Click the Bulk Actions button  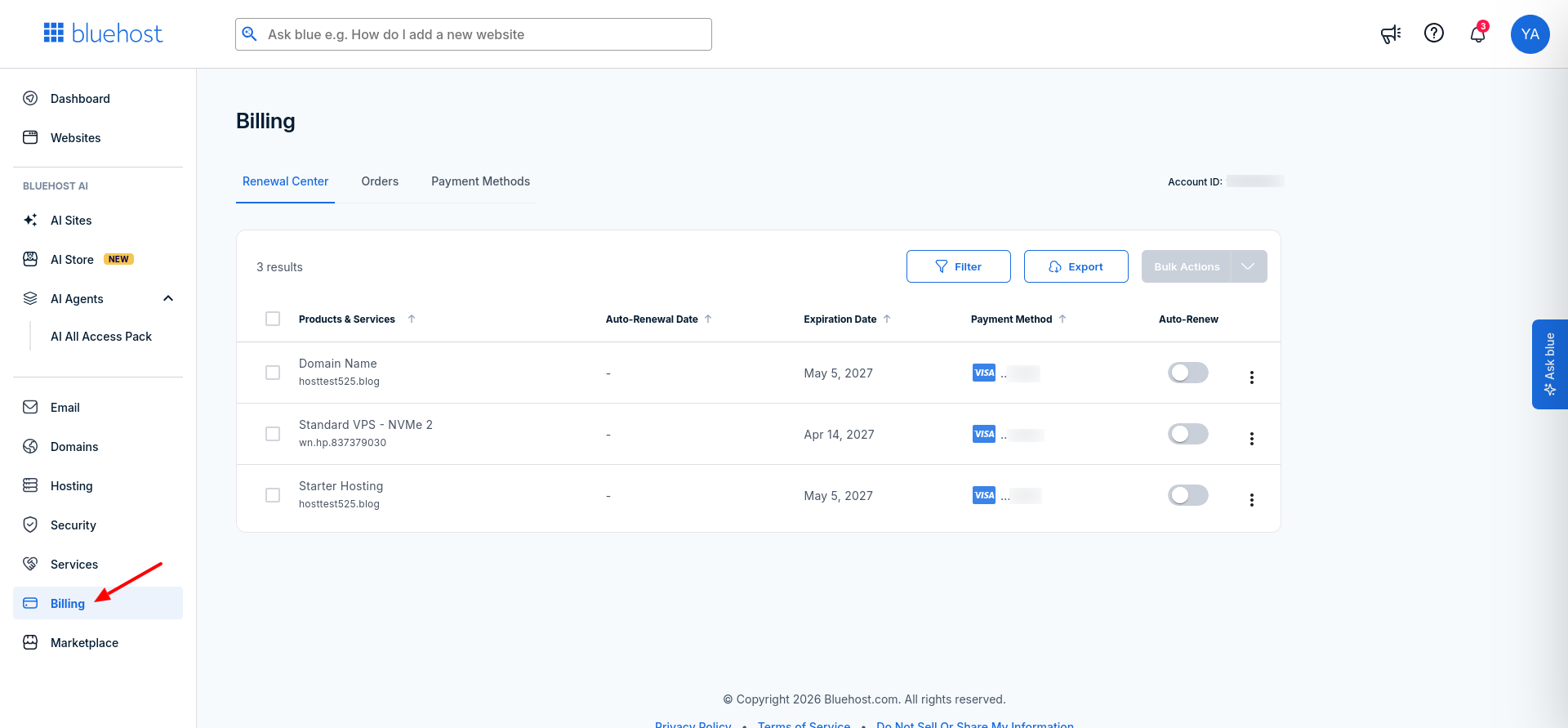1186,266
